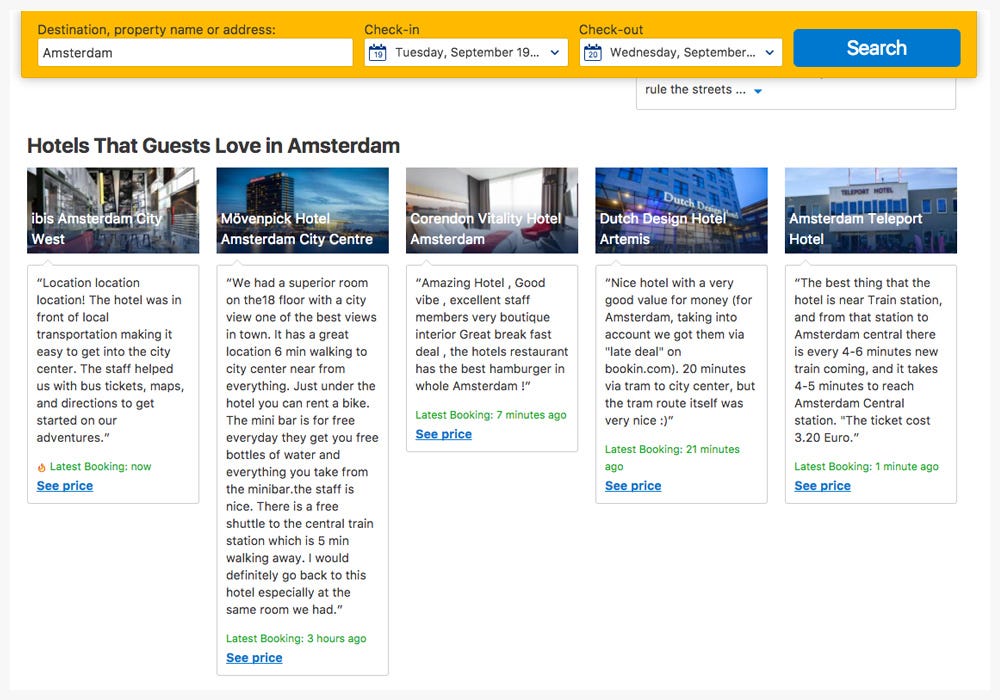Open Corendon Vitality Hotel Amsterdam photo

pyautogui.click(x=492, y=210)
